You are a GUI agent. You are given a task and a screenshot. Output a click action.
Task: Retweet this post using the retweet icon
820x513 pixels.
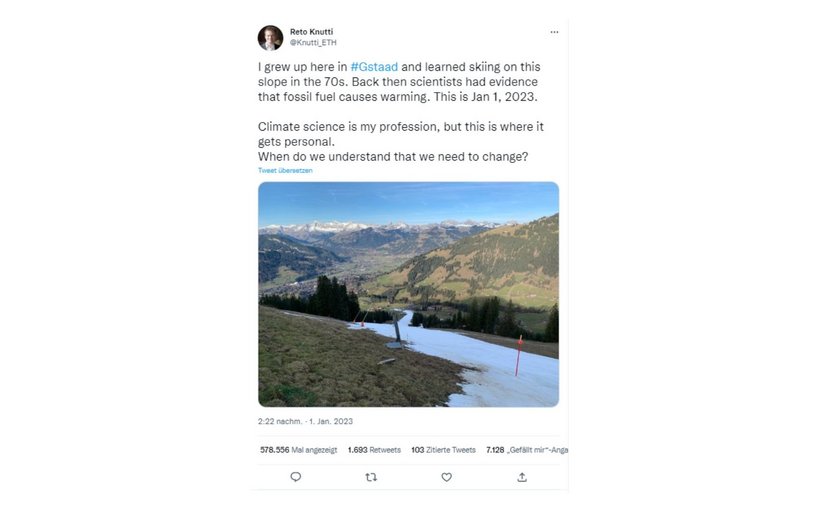371,477
